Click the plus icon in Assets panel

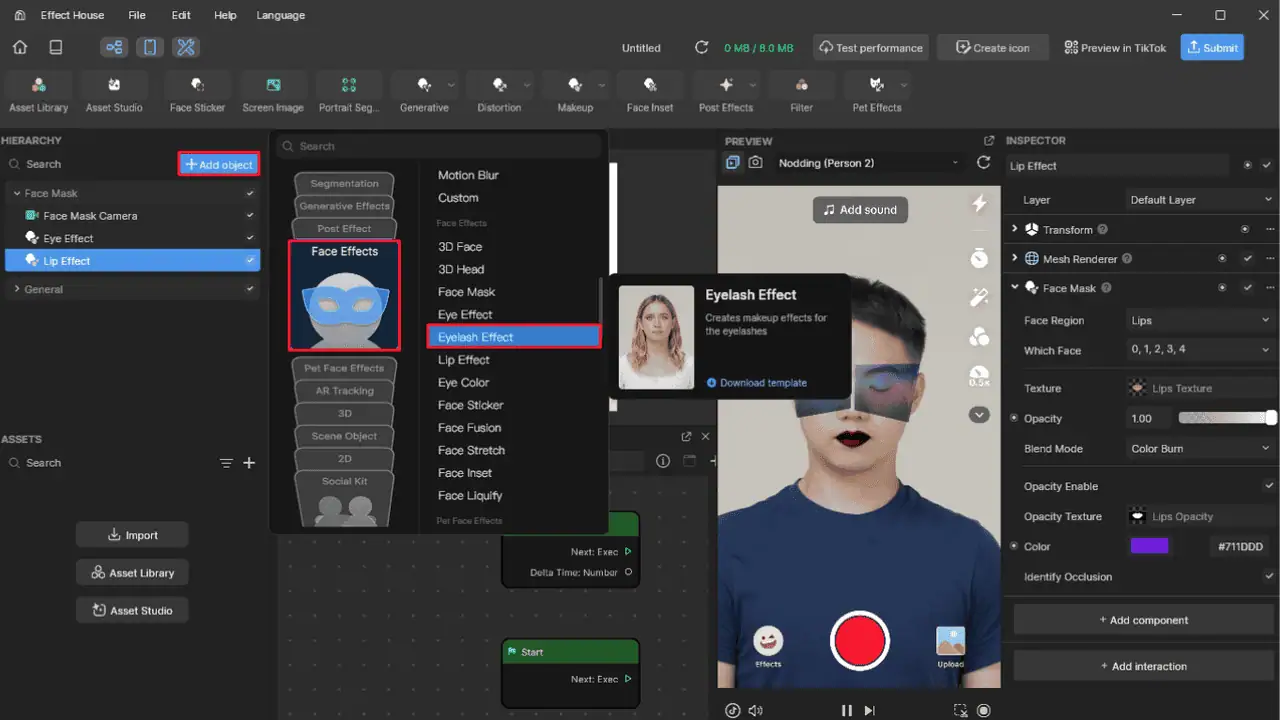(x=250, y=463)
